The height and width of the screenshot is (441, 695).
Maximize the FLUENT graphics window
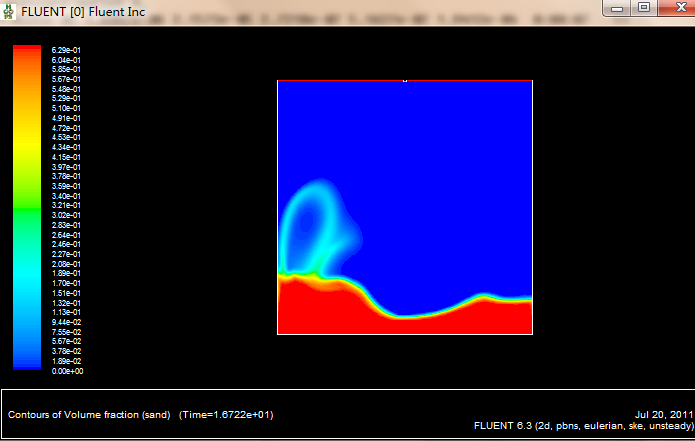click(x=644, y=8)
